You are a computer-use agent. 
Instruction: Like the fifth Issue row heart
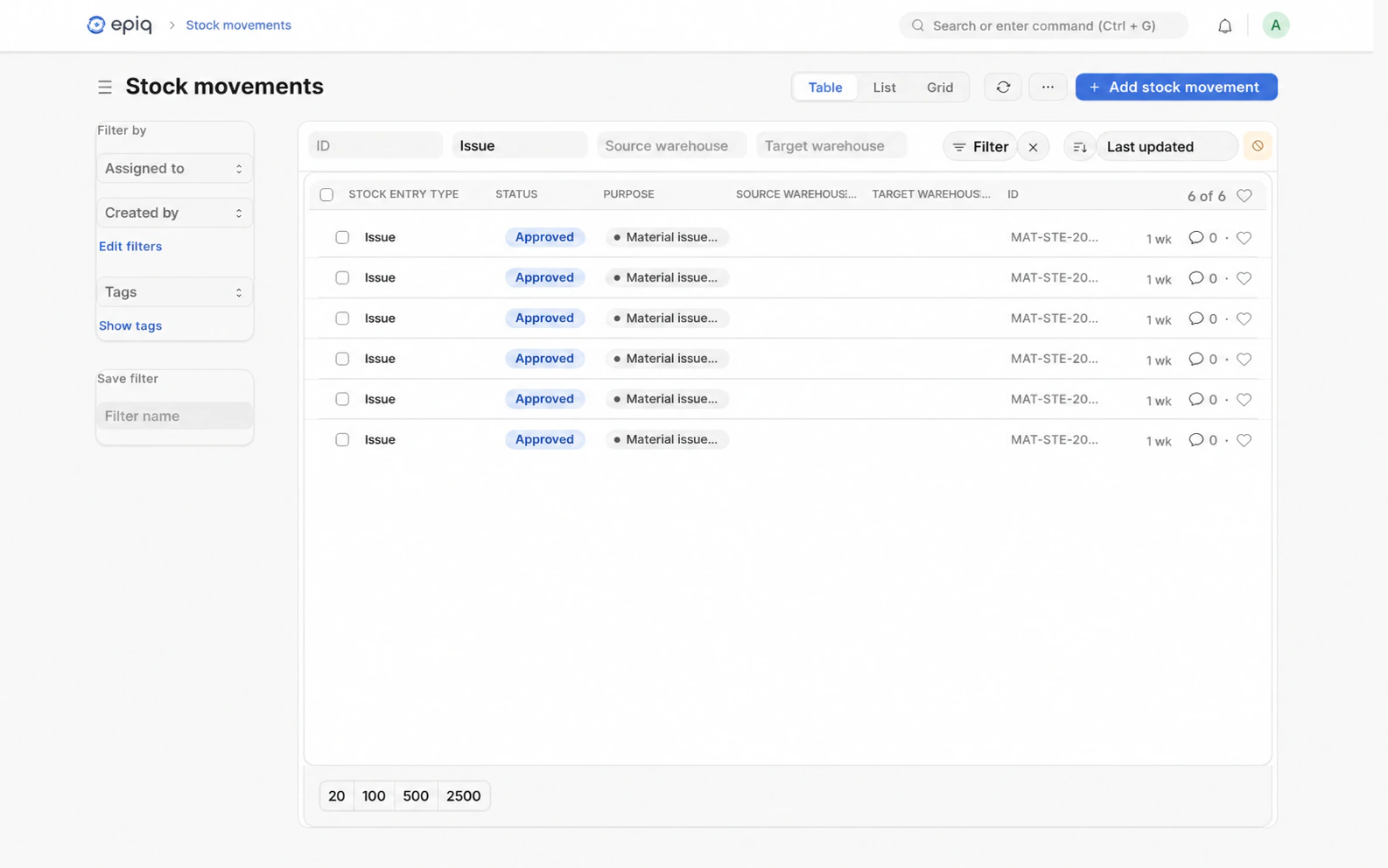1244,399
